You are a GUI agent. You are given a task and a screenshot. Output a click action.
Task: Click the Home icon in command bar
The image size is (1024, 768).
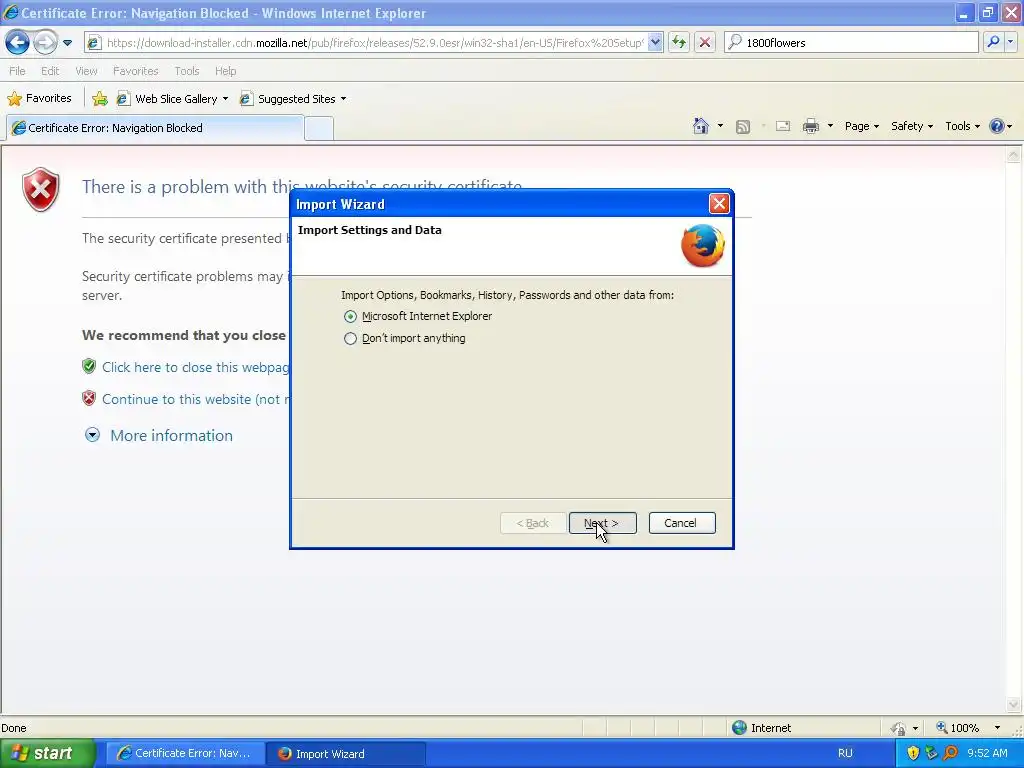click(x=701, y=126)
